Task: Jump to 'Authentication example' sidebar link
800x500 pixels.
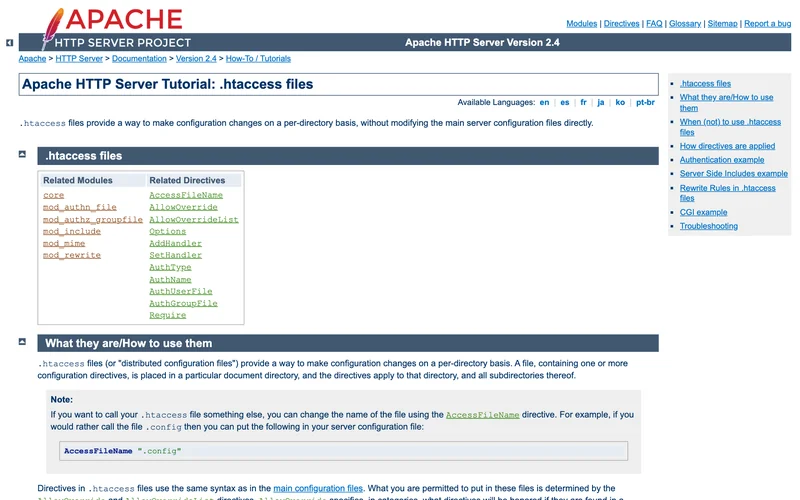Action: pyautogui.click(x=722, y=160)
